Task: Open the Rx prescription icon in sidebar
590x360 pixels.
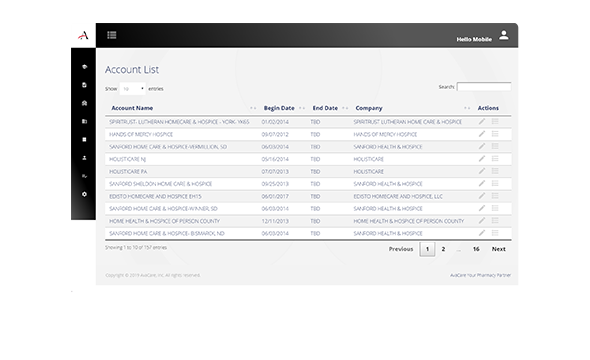Action: pos(84,176)
